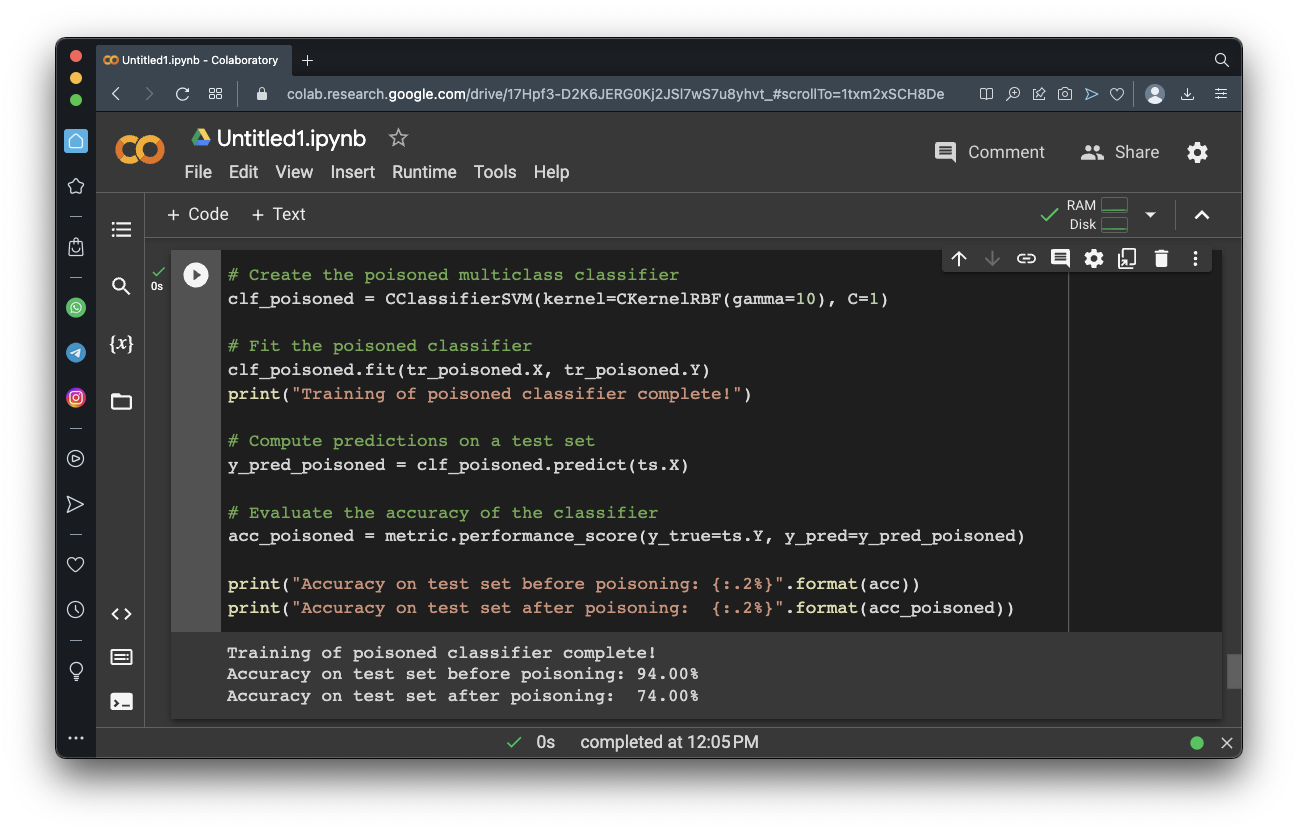
Task: Move the cell up
Action: tap(959, 259)
